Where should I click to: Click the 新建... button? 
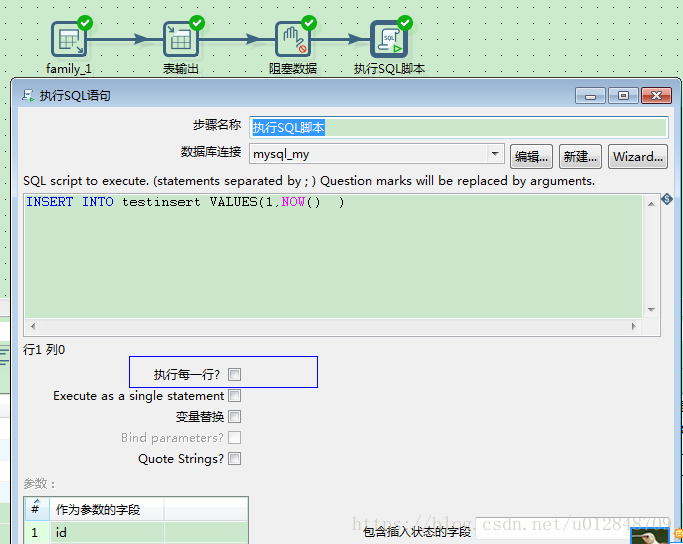pyautogui.click(x=580, y=156)
